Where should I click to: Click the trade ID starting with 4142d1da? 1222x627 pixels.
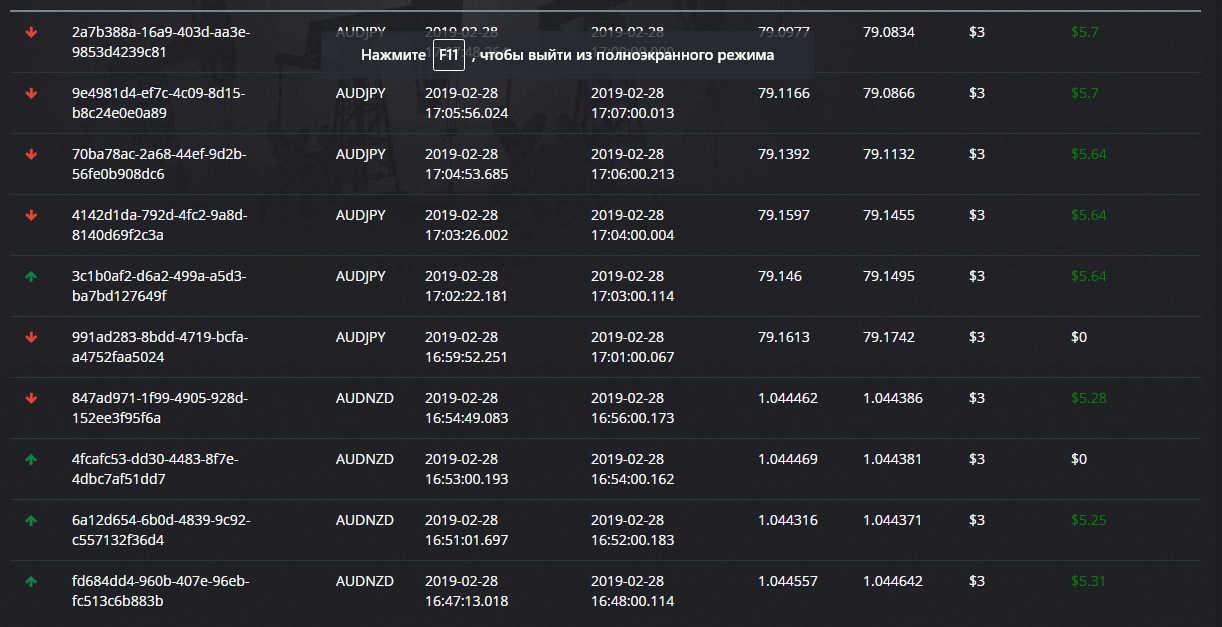(159, 225)
